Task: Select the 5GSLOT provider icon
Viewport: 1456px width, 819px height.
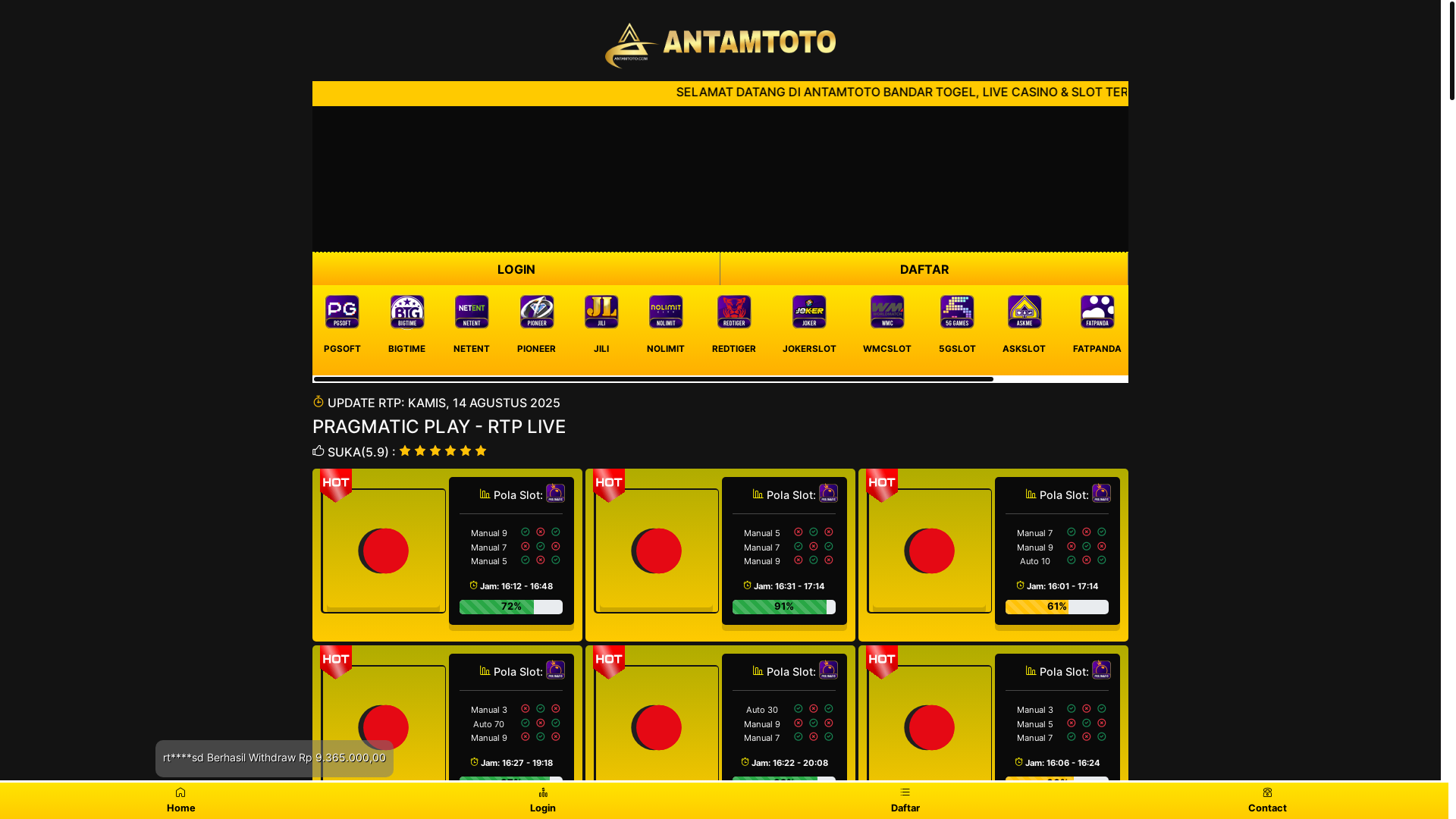Action: point(957,312)
